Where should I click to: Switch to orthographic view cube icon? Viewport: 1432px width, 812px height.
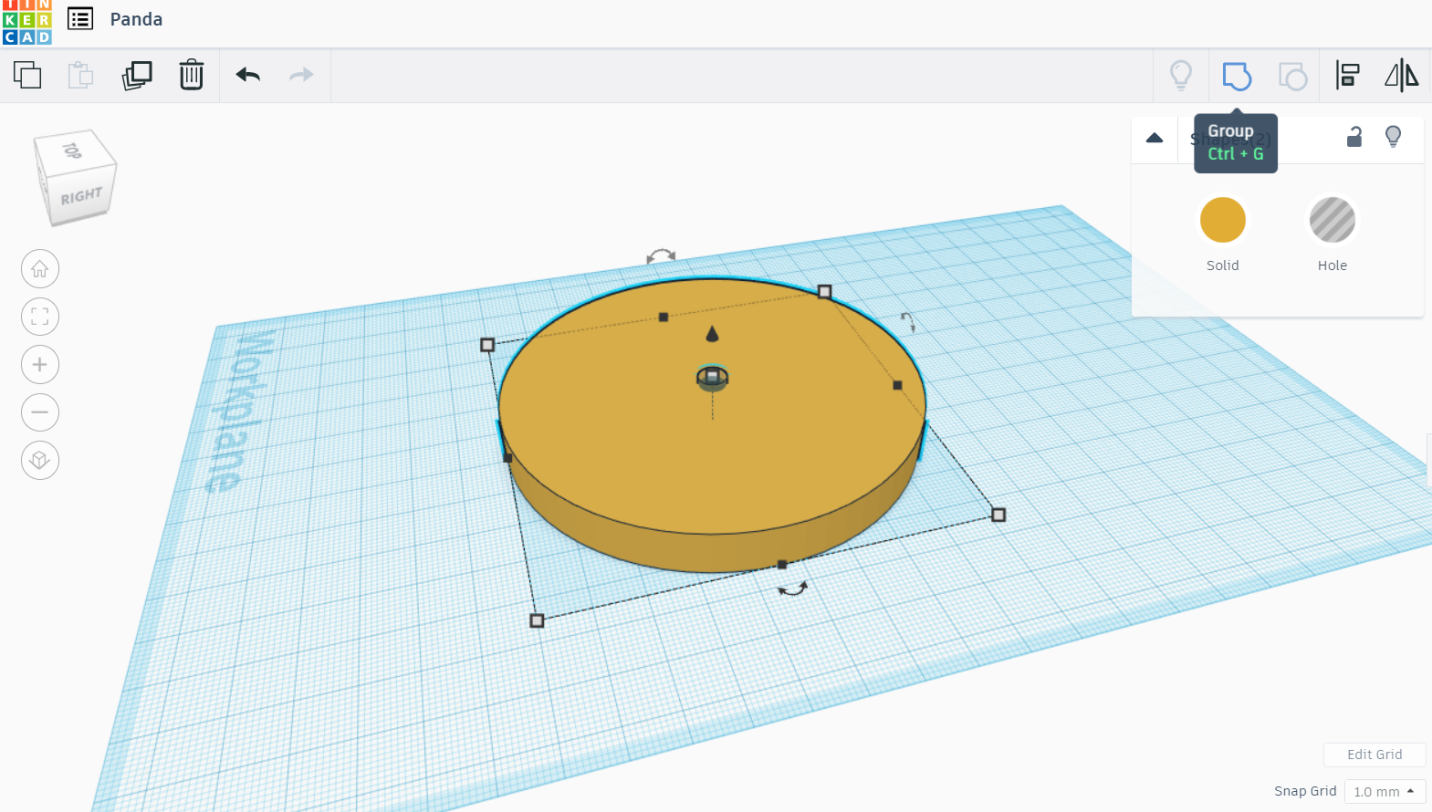pos(40,460)
